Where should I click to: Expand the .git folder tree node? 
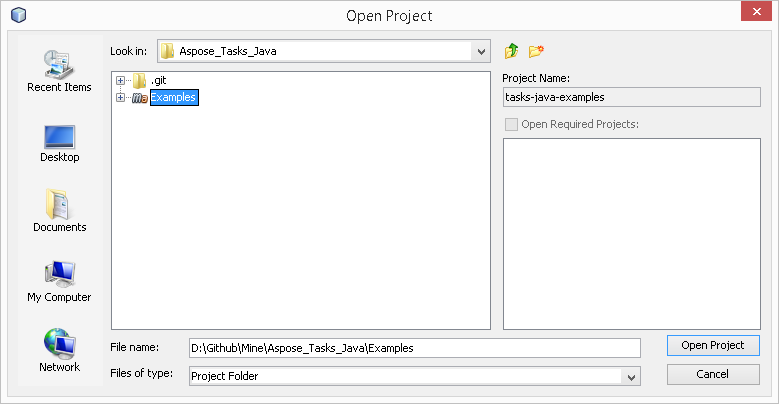(121, 80)
